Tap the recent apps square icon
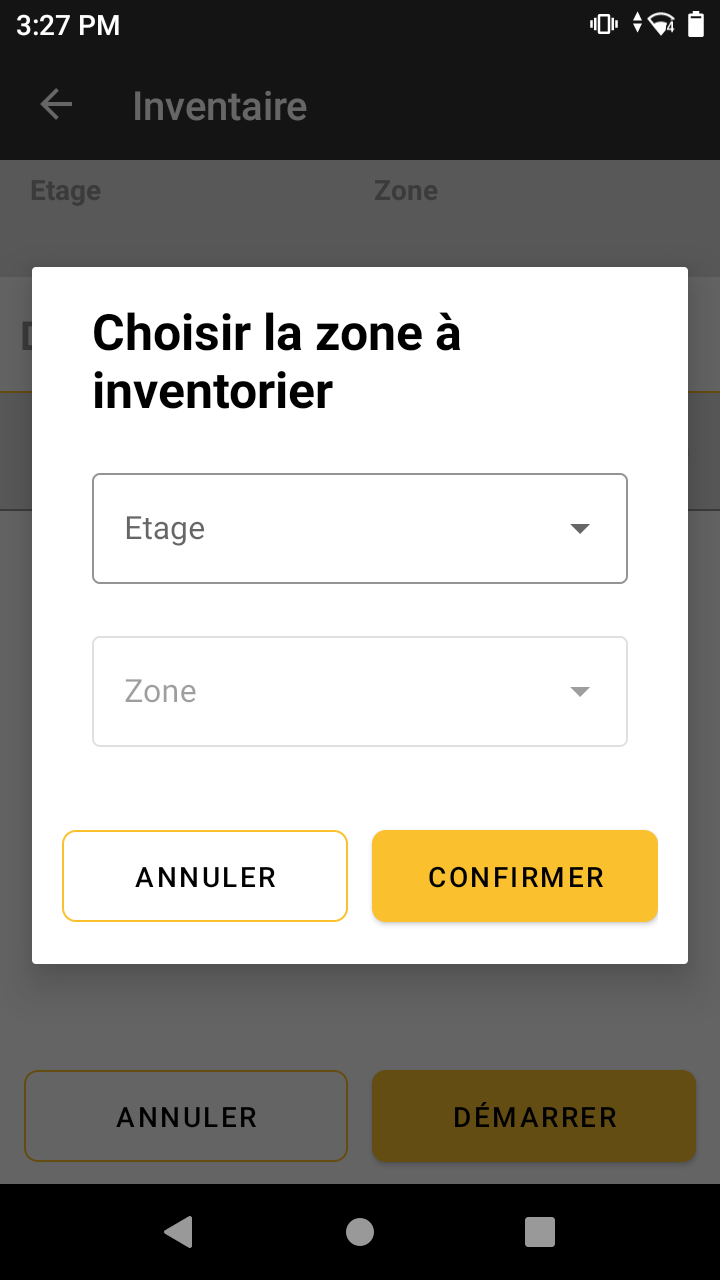The width and height of the screenshot is (720, 1280). tap(540, 1232)
